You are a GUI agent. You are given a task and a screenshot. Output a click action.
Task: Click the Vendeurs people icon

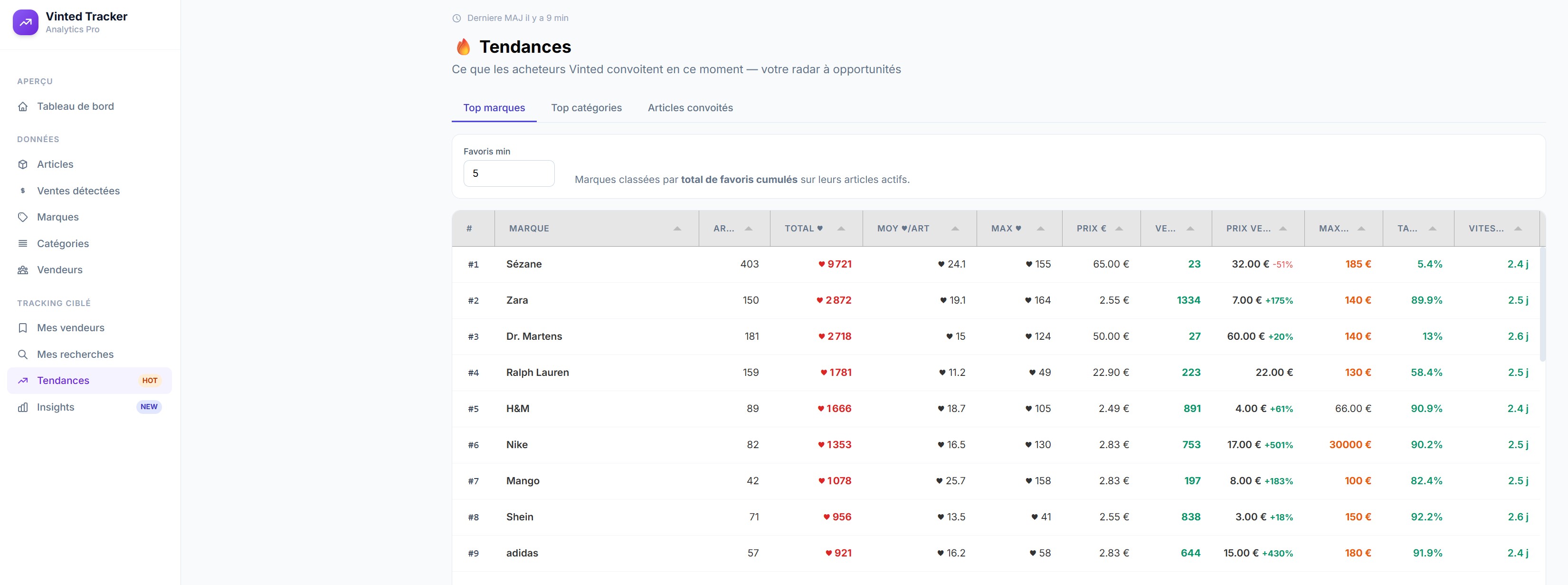[x=22, y=269]
